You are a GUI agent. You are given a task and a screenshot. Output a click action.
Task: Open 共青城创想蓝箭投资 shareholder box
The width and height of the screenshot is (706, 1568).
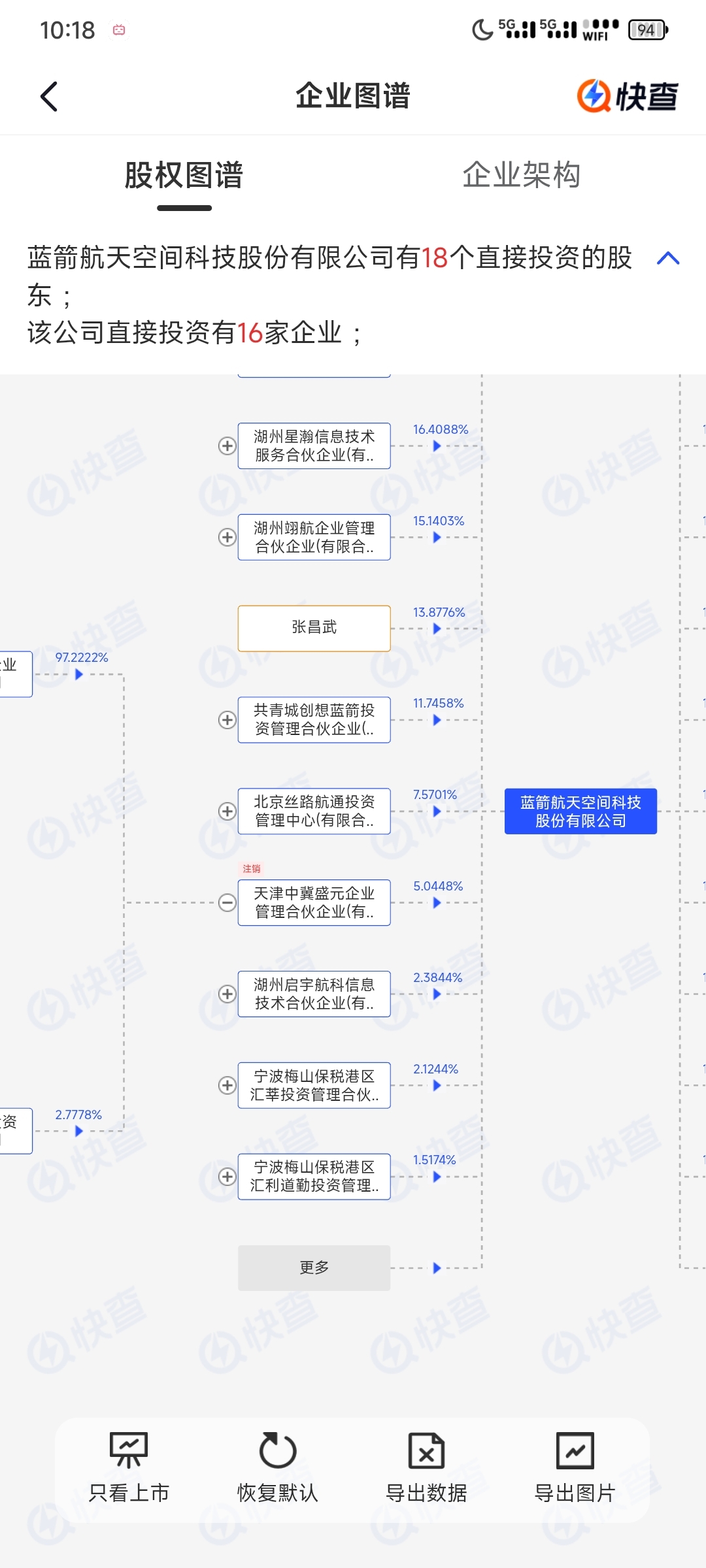pyautogui.click(x=314, y=720)
